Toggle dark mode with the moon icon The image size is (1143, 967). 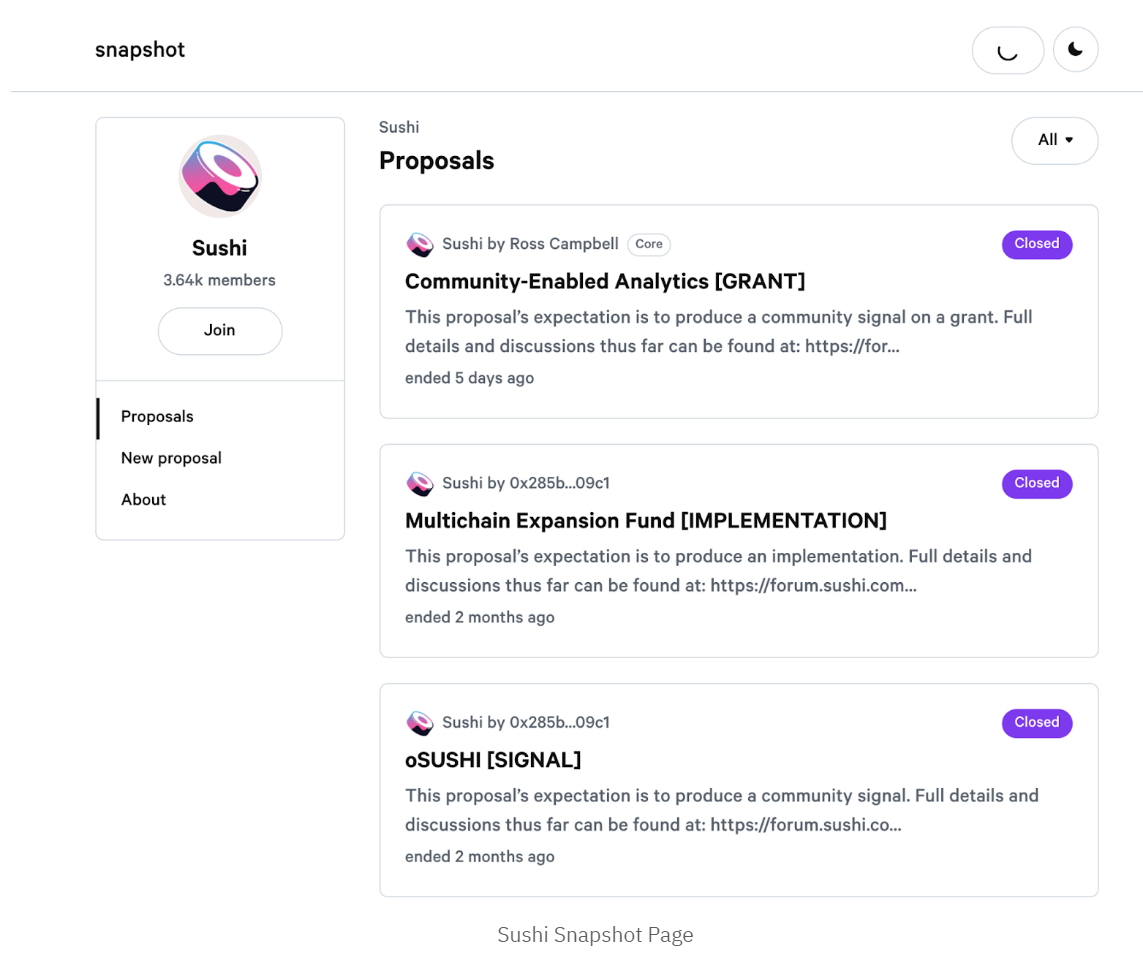1075,50
